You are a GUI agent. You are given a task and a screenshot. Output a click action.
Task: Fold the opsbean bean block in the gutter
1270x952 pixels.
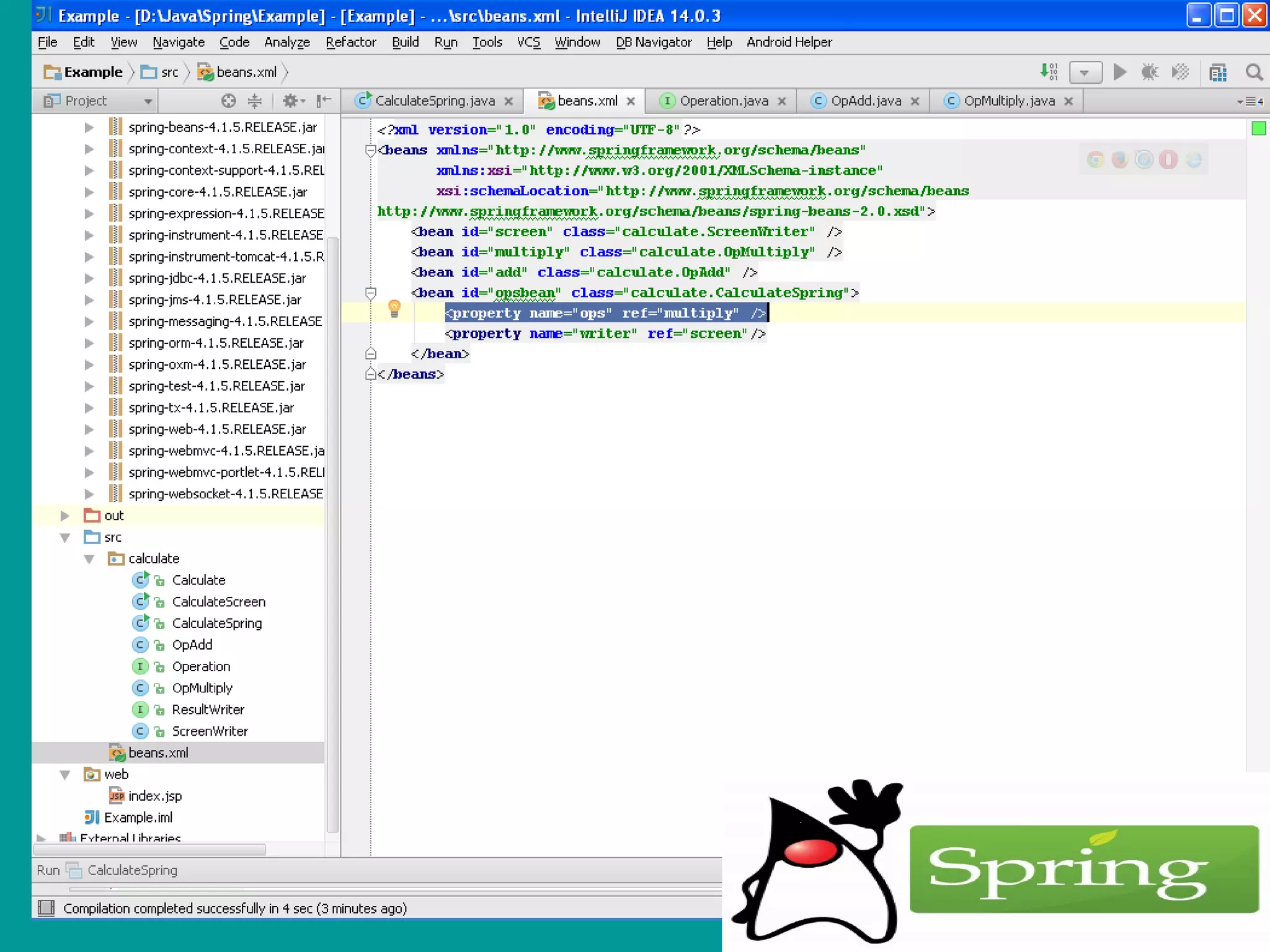coord(371,293)
